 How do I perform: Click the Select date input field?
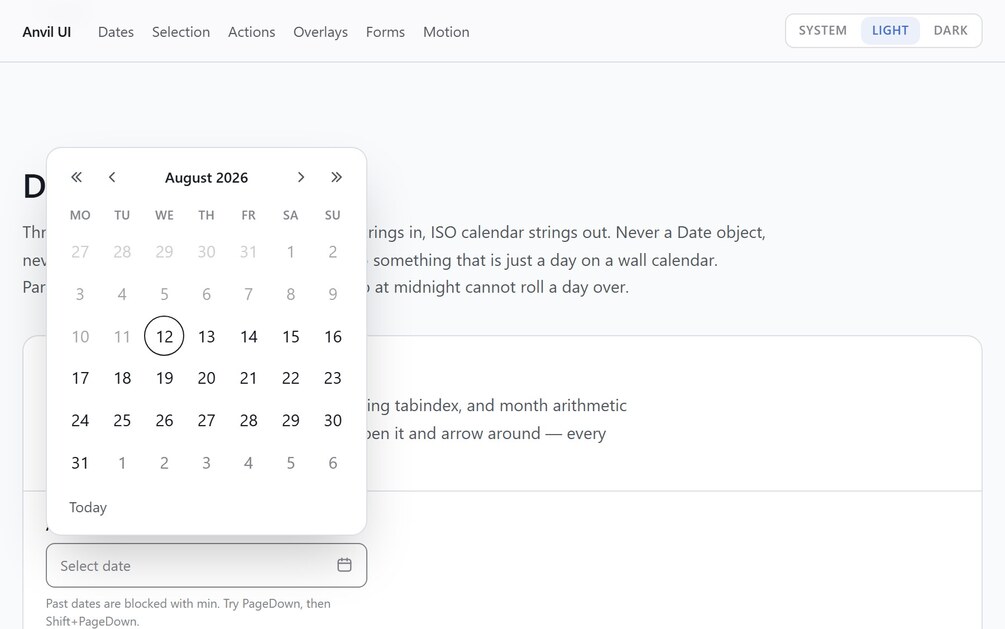206,566
